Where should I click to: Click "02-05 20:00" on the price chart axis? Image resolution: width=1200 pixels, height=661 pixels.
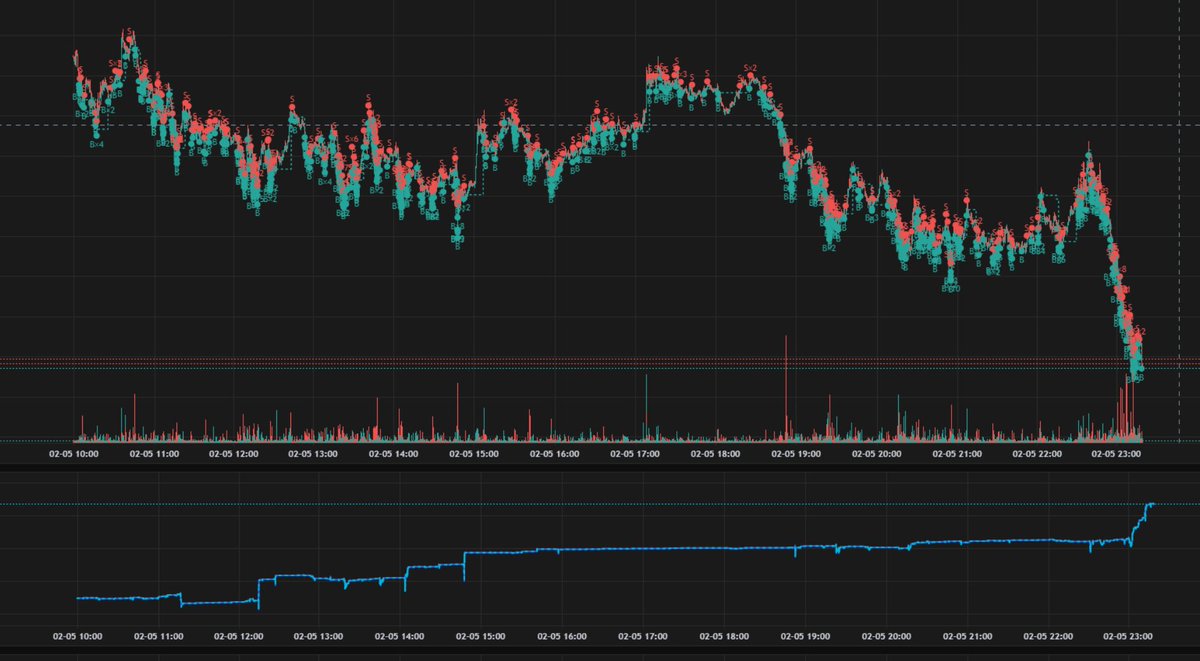(875, 453)
